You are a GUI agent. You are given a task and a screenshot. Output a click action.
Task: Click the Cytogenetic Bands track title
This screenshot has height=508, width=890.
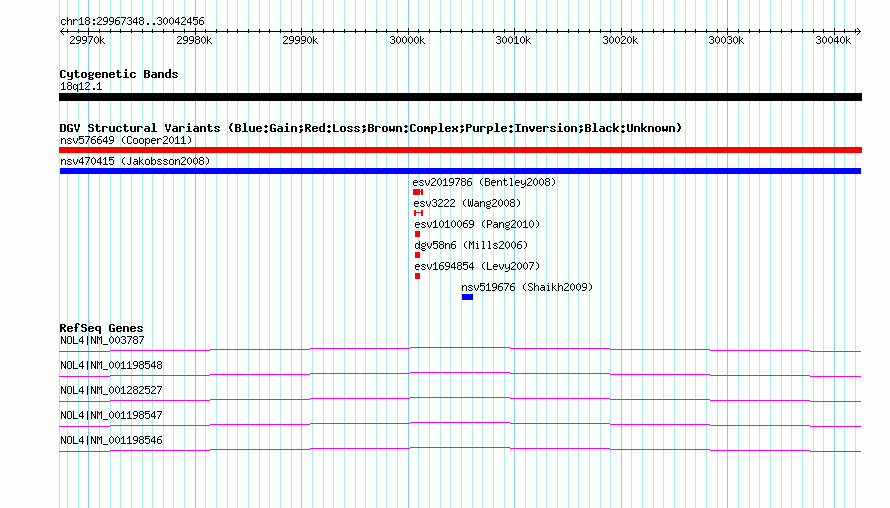(x=119, y=74)
